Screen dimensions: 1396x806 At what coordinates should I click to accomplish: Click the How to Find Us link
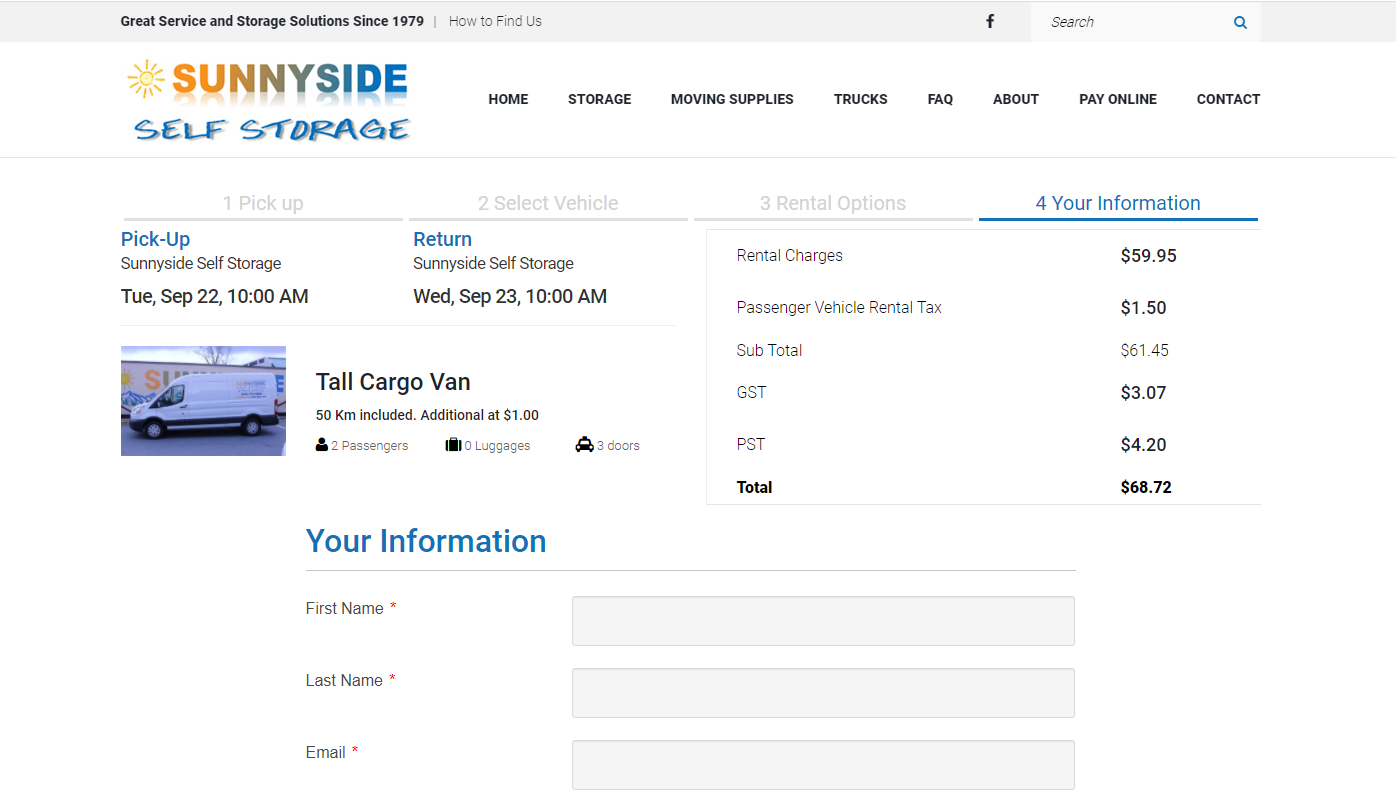pyautogui.click(x=495, y=21)
